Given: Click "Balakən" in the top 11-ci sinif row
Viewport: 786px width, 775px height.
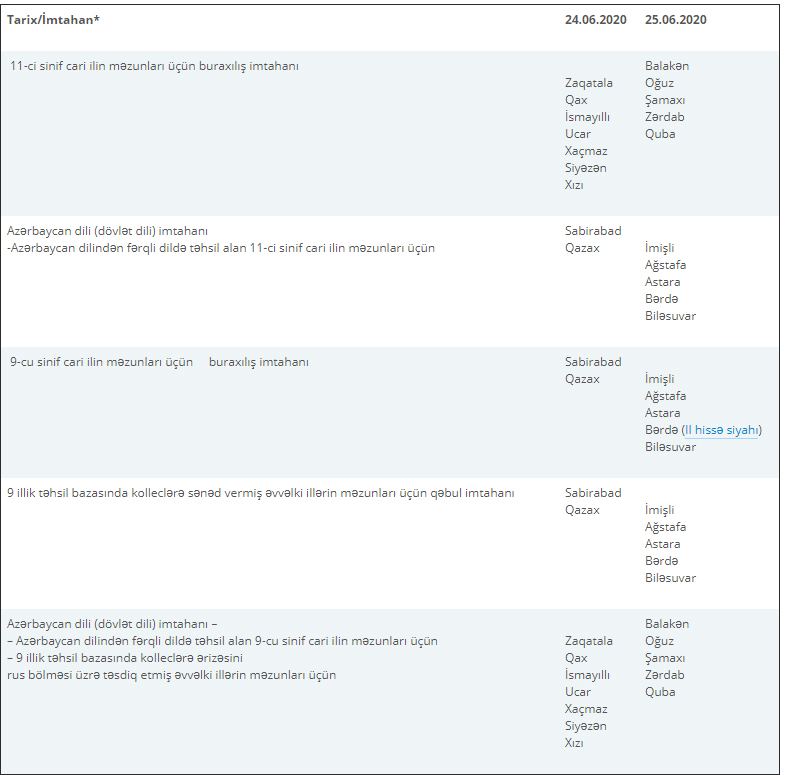Looking at the screenshot, I should coord(667,66).
